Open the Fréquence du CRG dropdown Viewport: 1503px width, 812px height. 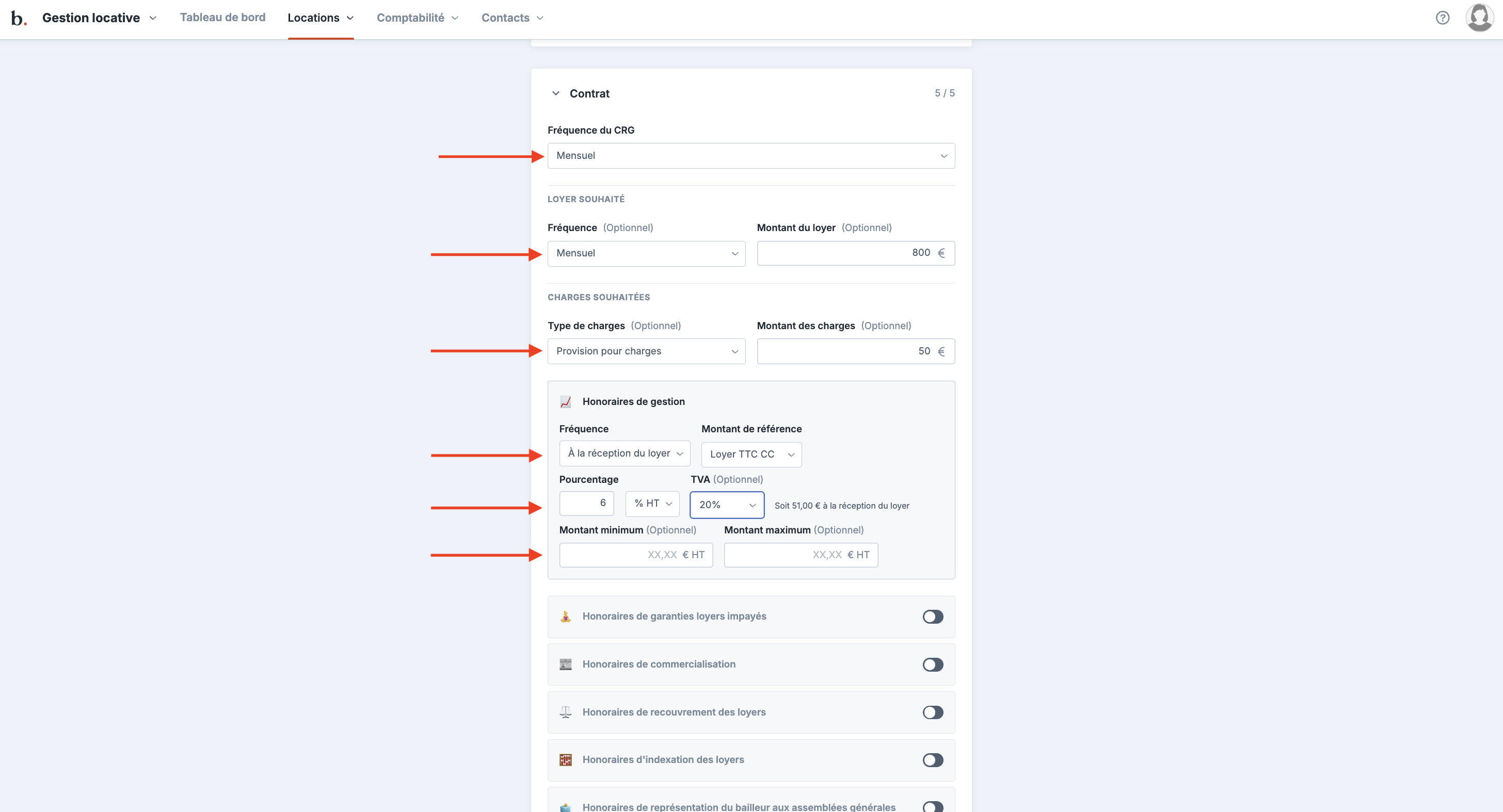[x=750, y=156]
